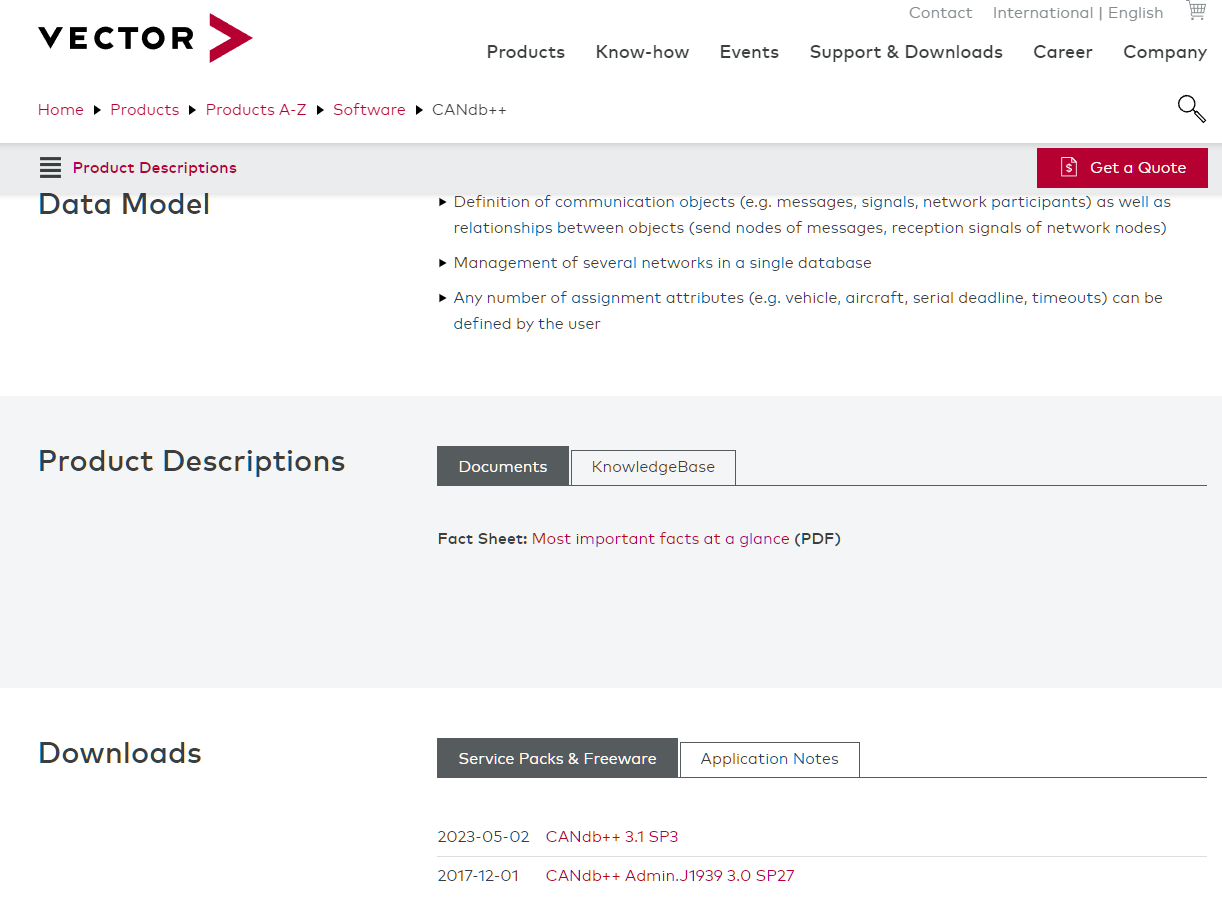Go to Software breadcrumb
The image size is (1222, 908).
[369, 110]
